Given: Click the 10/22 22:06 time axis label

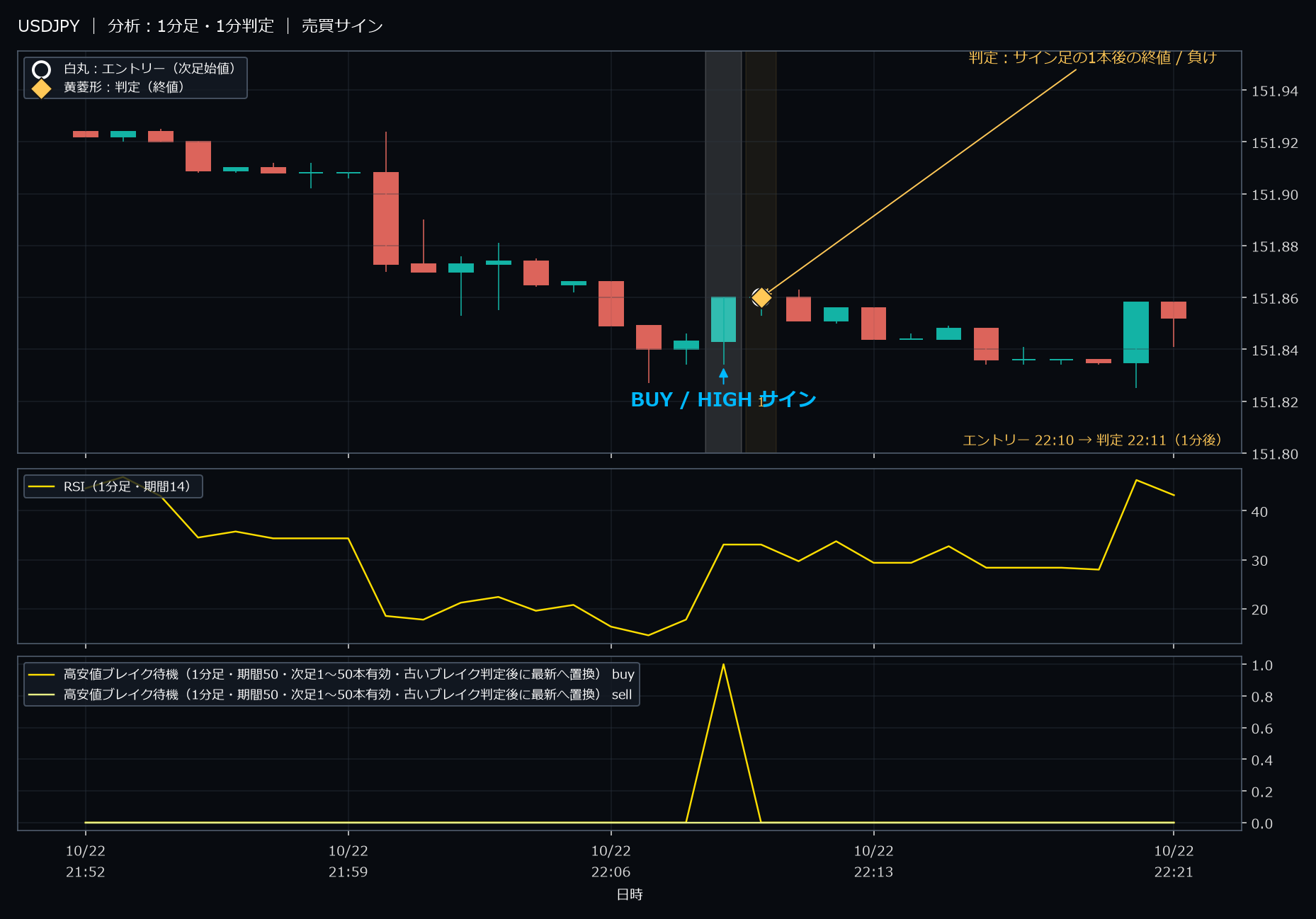Looking at the screenshot, I should (x=611, y=862).
